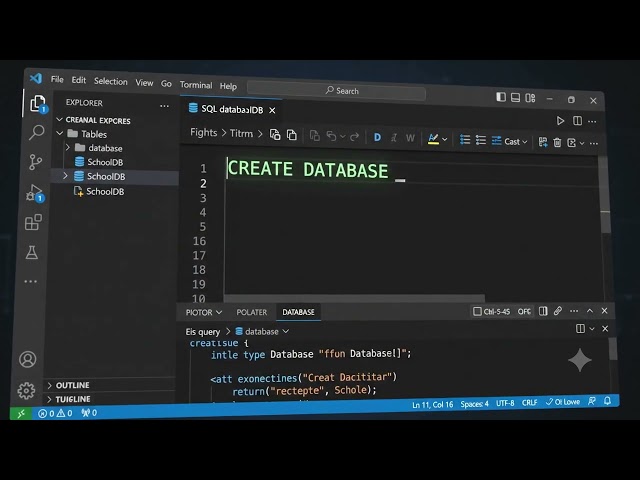Run the SQL query with play icon
Image resolution: width=640 pixels, height=480 pixels.
[x=560, y=120]
